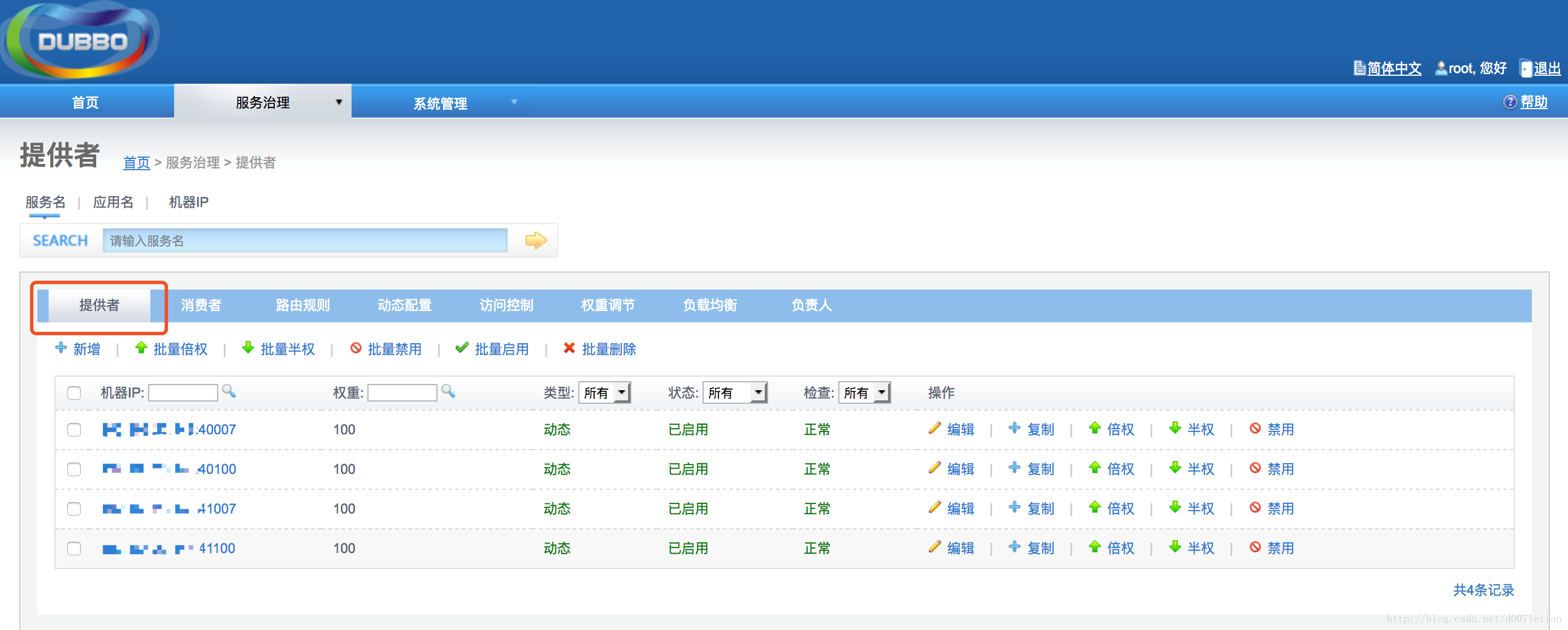Expand the 系统管理 menu arrow
The height and width of the screenshot is (630, 1568).
click(x=514, y=102)
